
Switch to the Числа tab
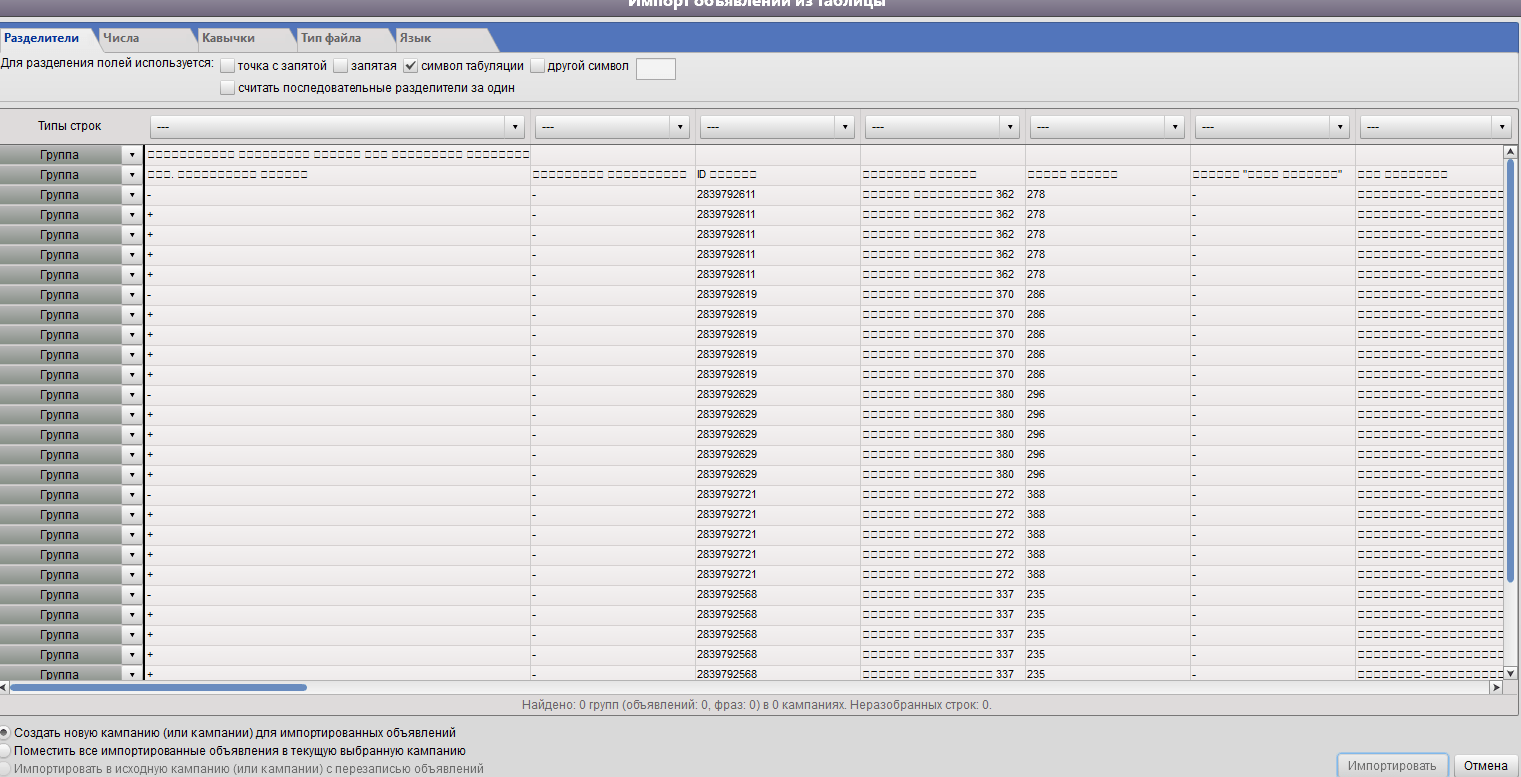click(x=121, y=38)
